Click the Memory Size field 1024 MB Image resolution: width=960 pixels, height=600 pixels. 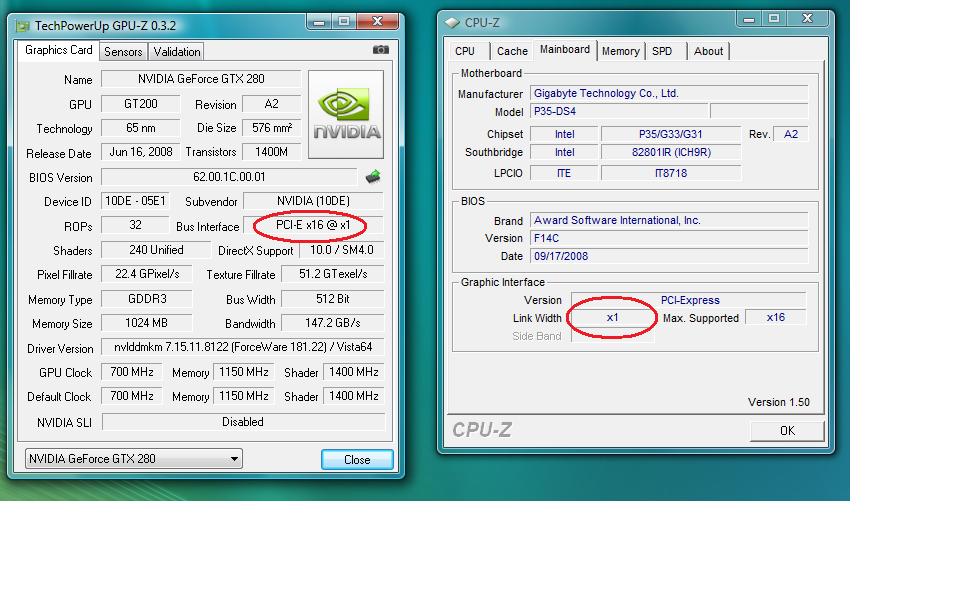coord(147,323)
